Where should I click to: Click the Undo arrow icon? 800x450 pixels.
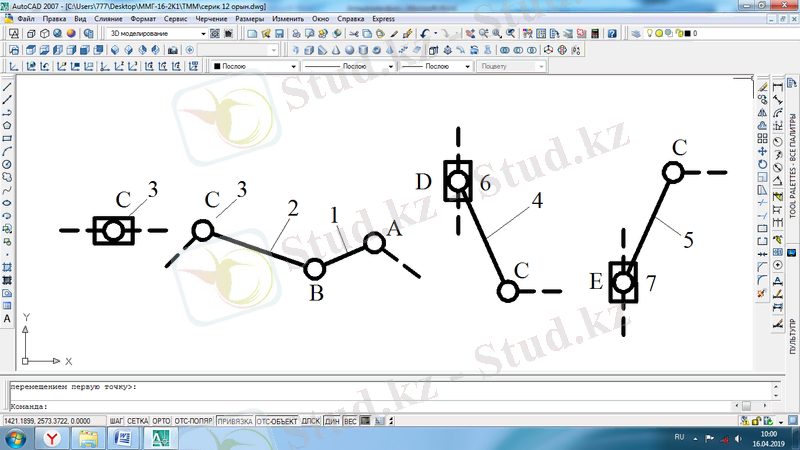424,34
